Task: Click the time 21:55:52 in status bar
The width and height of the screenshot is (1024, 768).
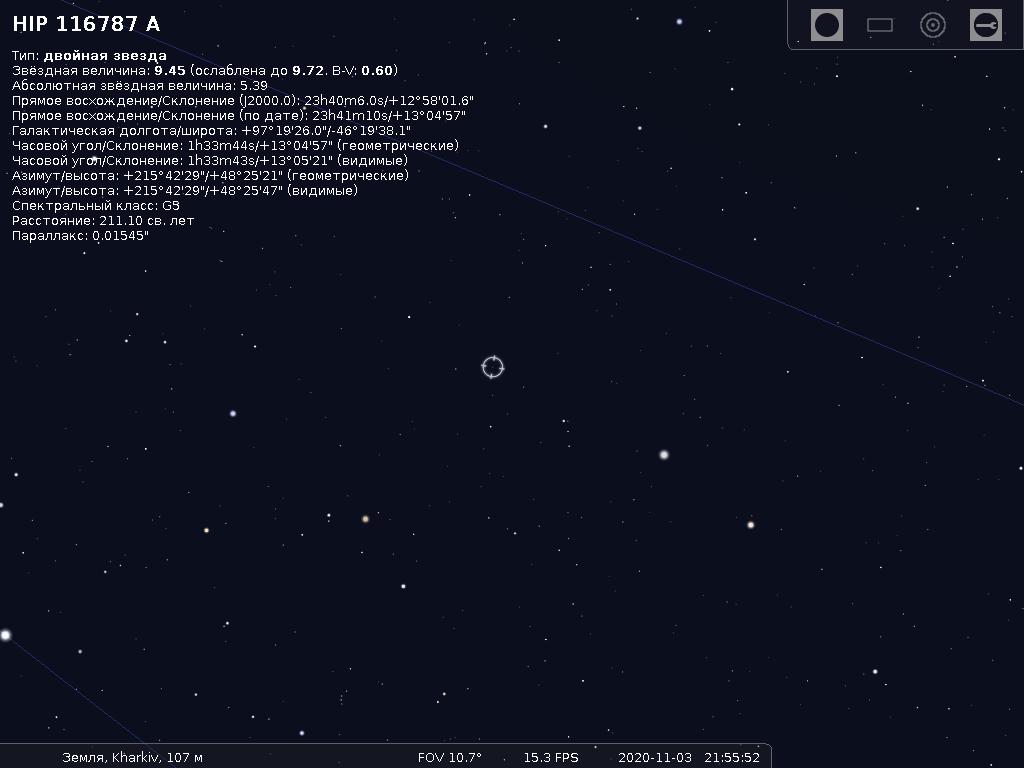Action: (x=732, y=757)
